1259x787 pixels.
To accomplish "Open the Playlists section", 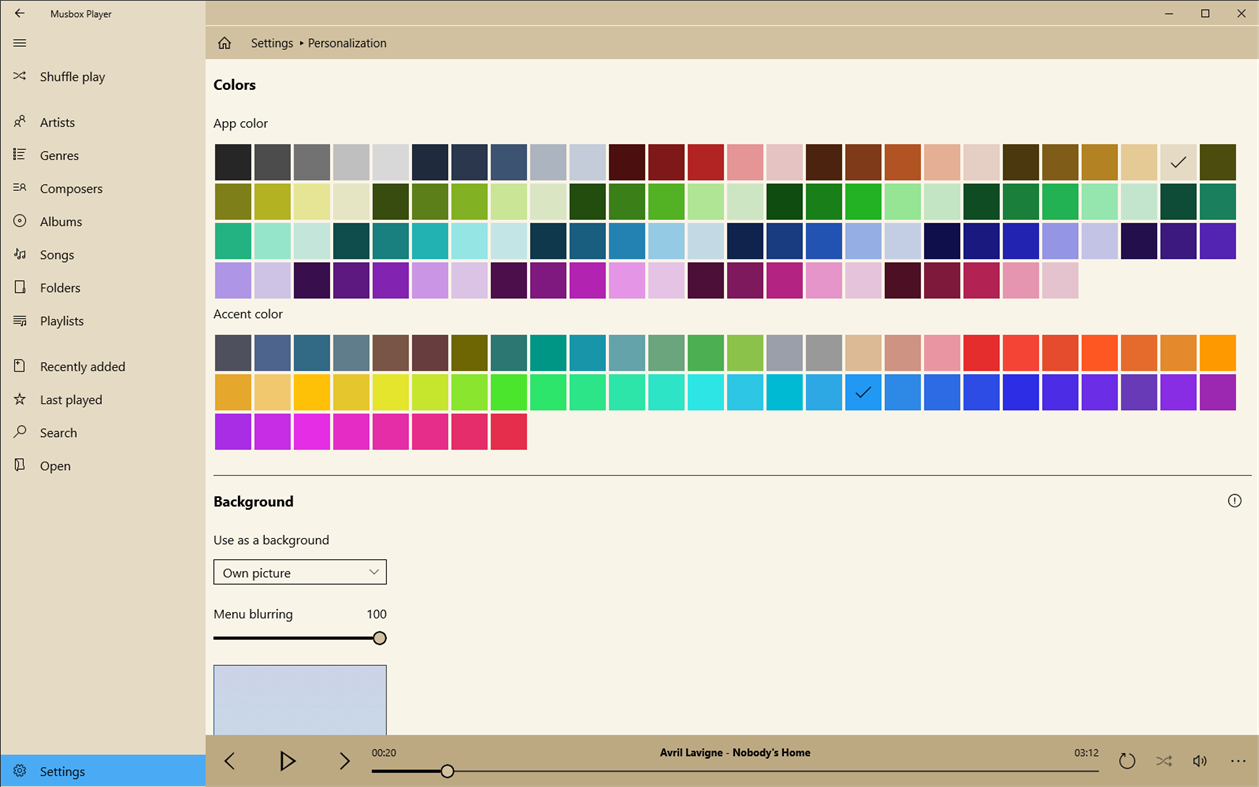I will 63,320.
